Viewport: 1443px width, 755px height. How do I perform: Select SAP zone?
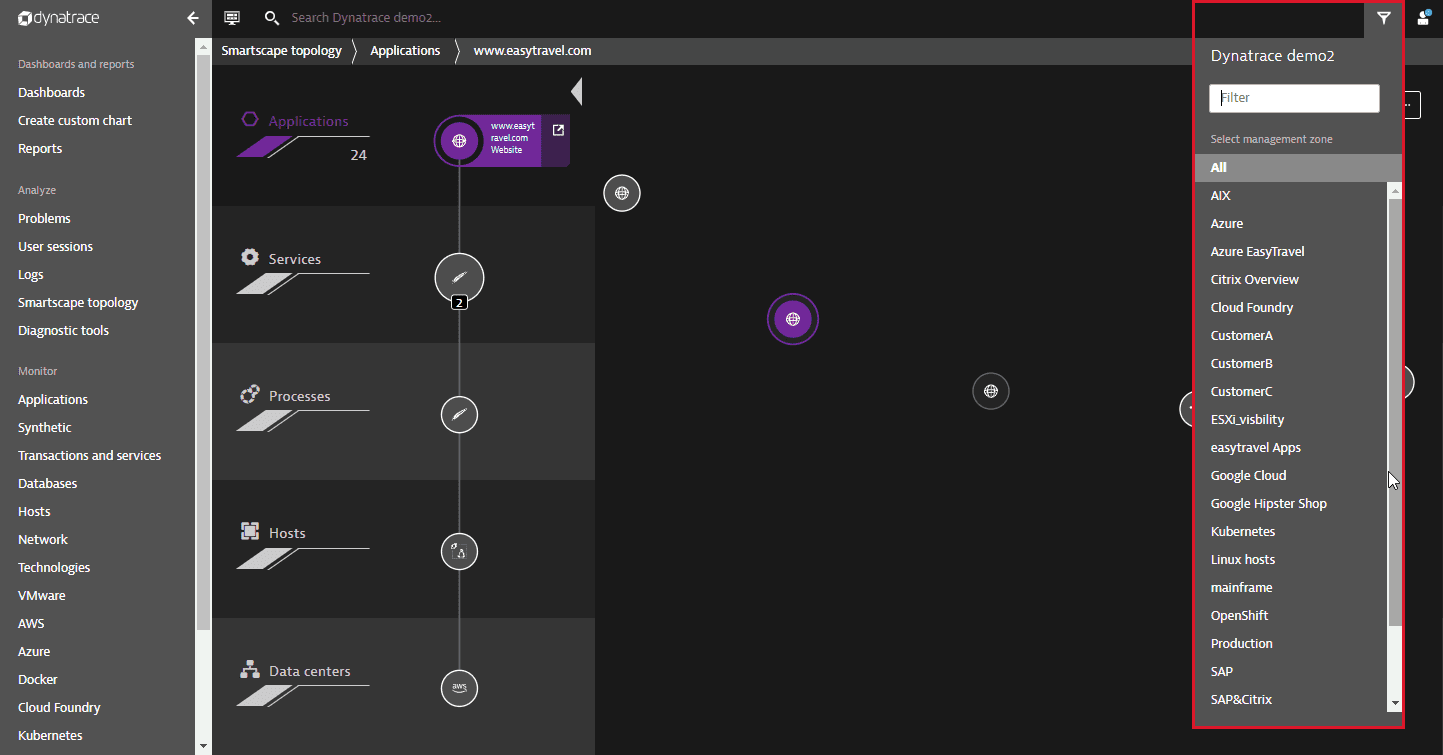point(1221,672)
